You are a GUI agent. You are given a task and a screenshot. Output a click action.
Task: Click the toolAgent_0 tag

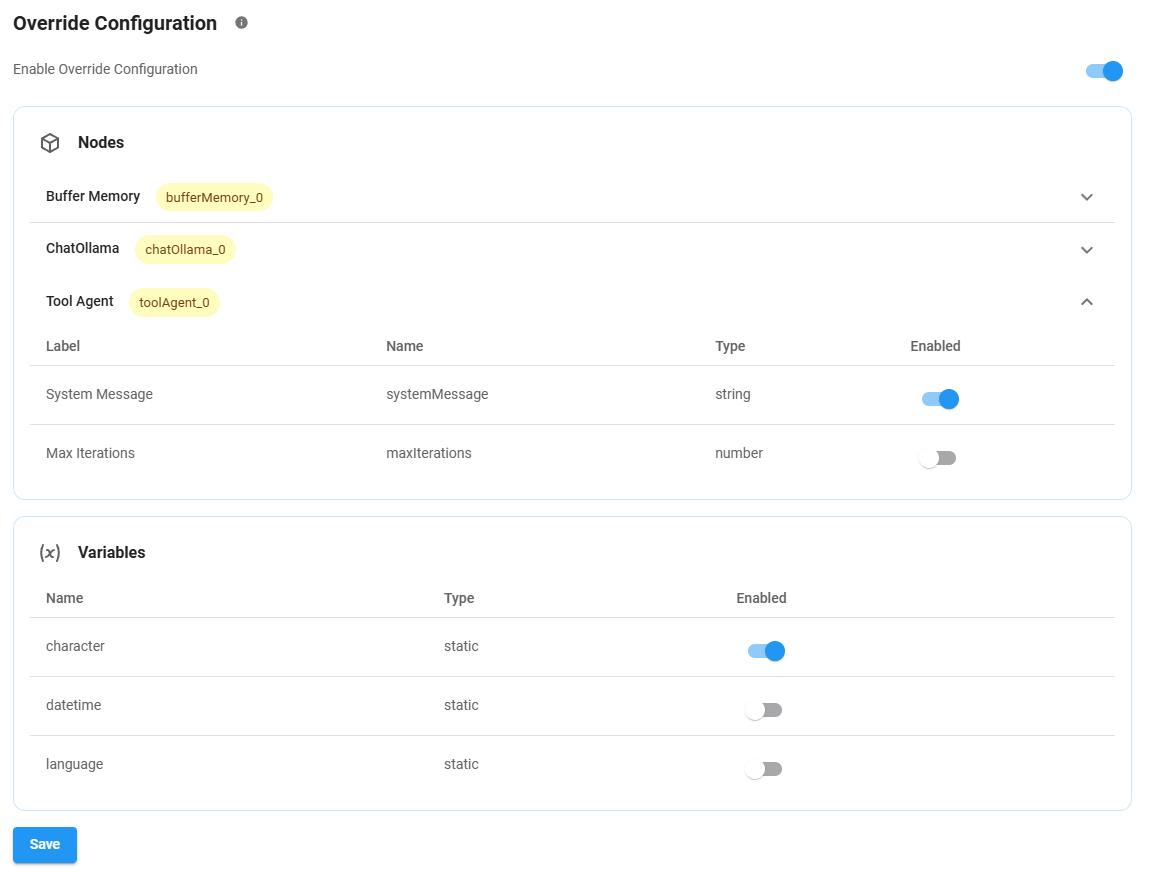(174, 302)
